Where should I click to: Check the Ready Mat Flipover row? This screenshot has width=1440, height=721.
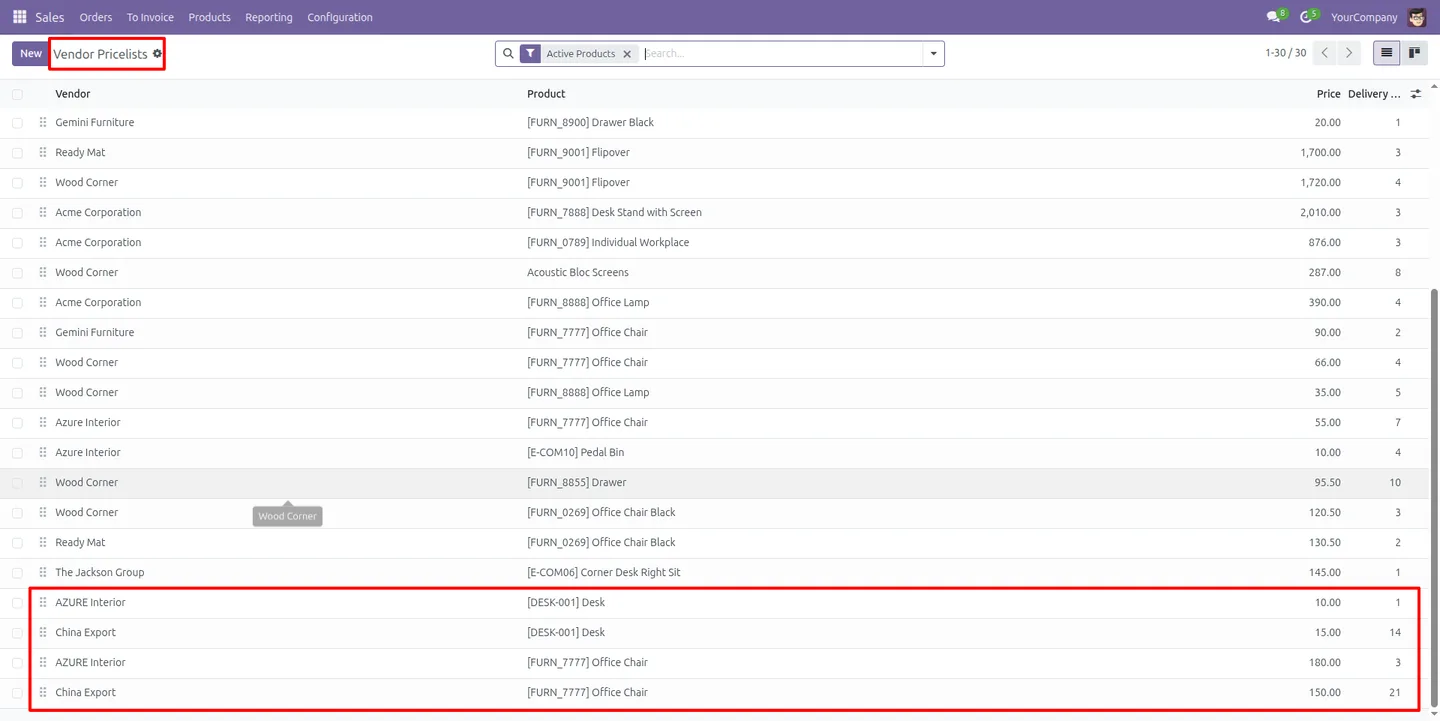pos(17,153)
